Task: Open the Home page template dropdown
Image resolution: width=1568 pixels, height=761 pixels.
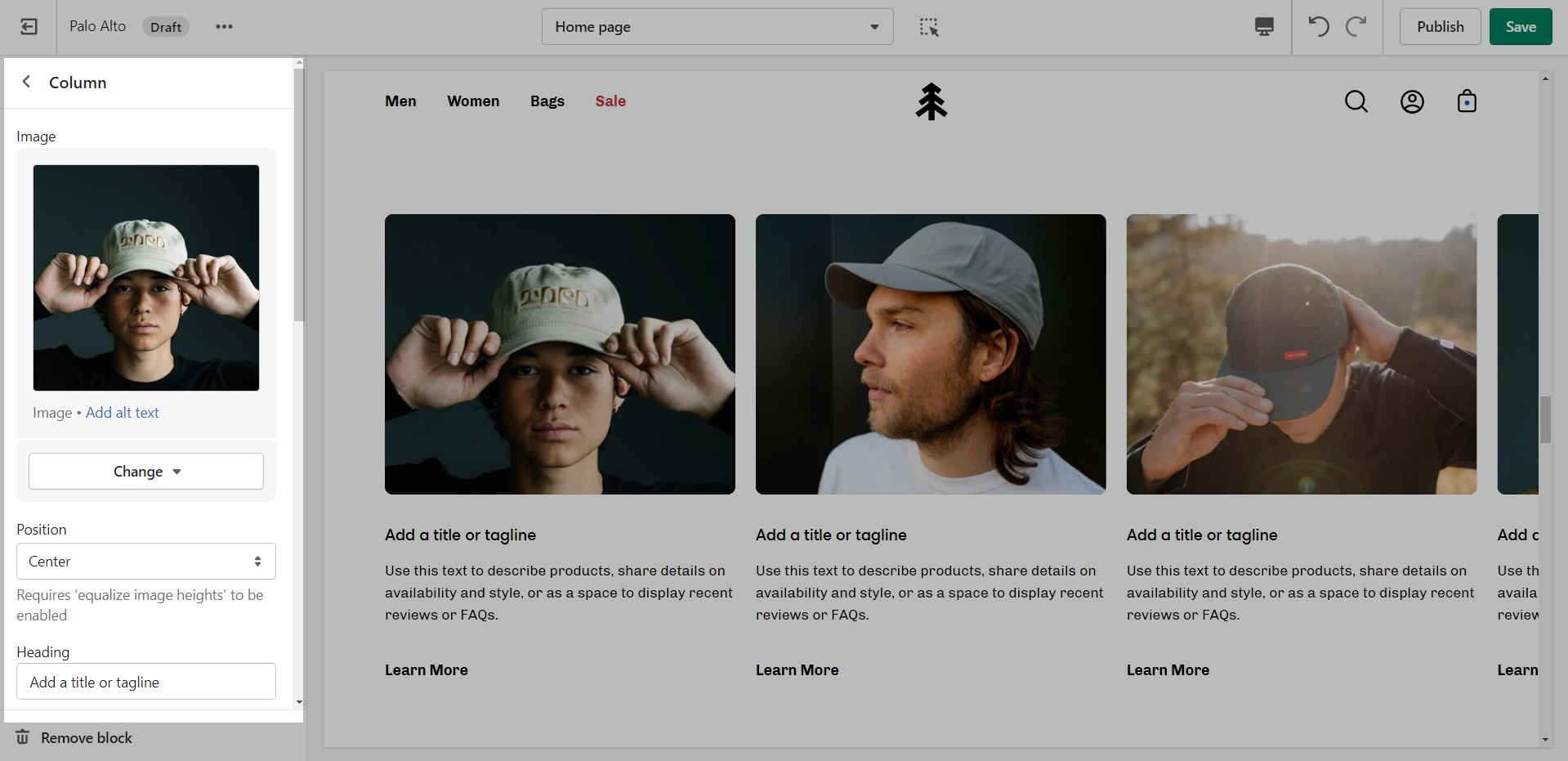Action: pos(717,27)
